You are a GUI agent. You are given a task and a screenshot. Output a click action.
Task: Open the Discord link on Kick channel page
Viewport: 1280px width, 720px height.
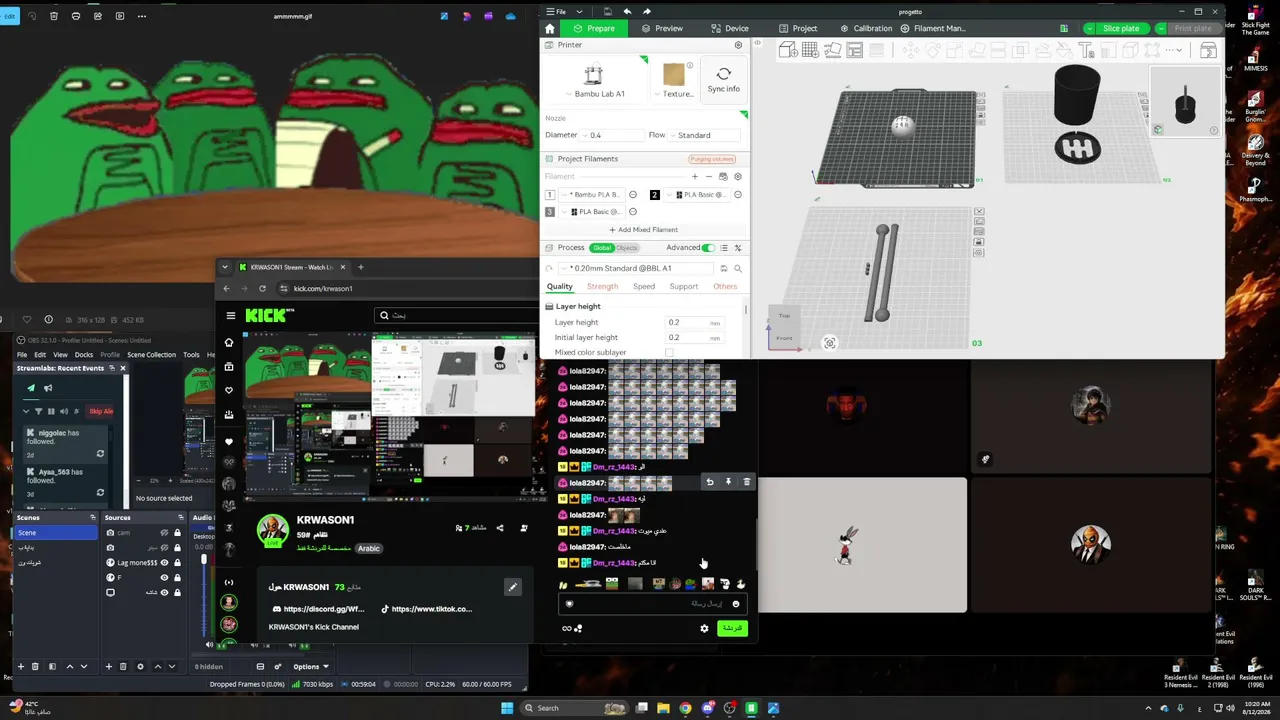317,609
